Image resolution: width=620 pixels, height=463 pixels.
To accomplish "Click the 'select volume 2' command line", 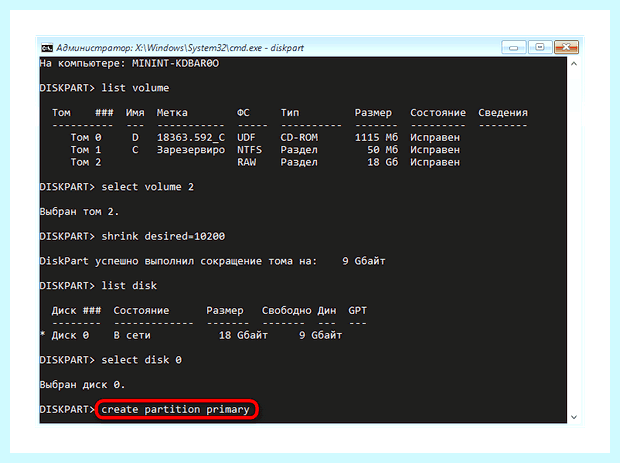I will [x=117, y=187].
